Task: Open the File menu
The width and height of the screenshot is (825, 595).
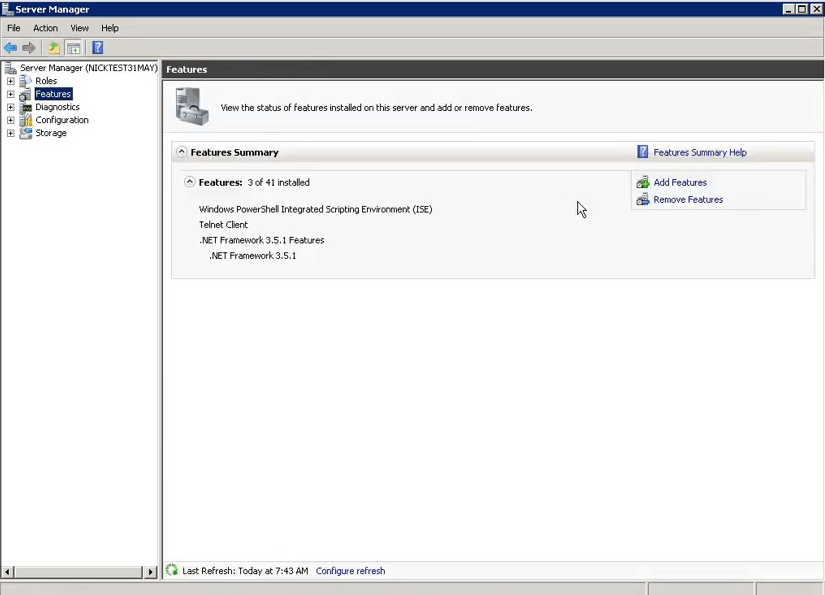Action: [x=14, y=28]
